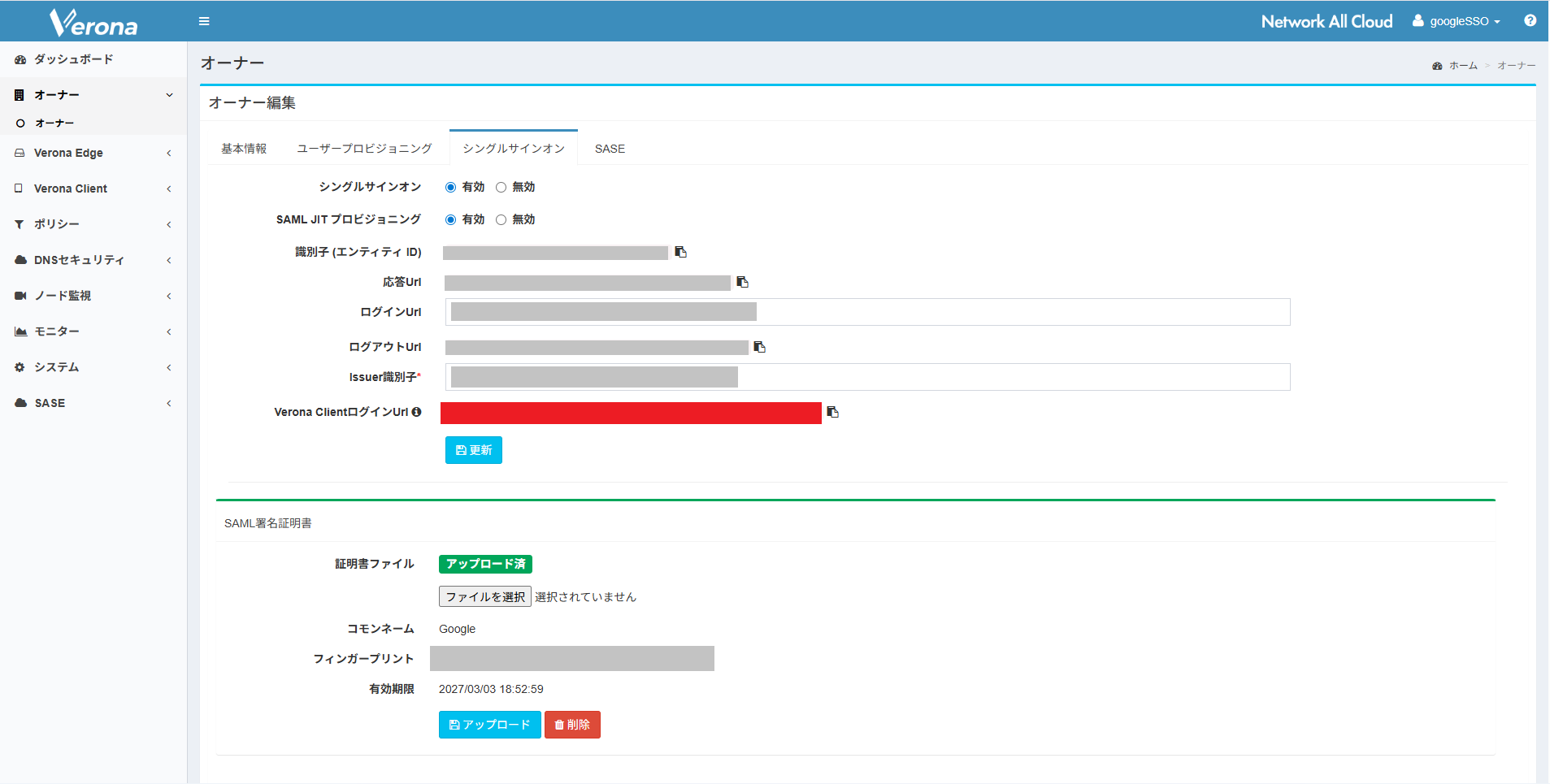Viewport: 1550px width, 784px height.
Task: Open ダッシュボード in the sidebar
Action: tap(93, 59)
